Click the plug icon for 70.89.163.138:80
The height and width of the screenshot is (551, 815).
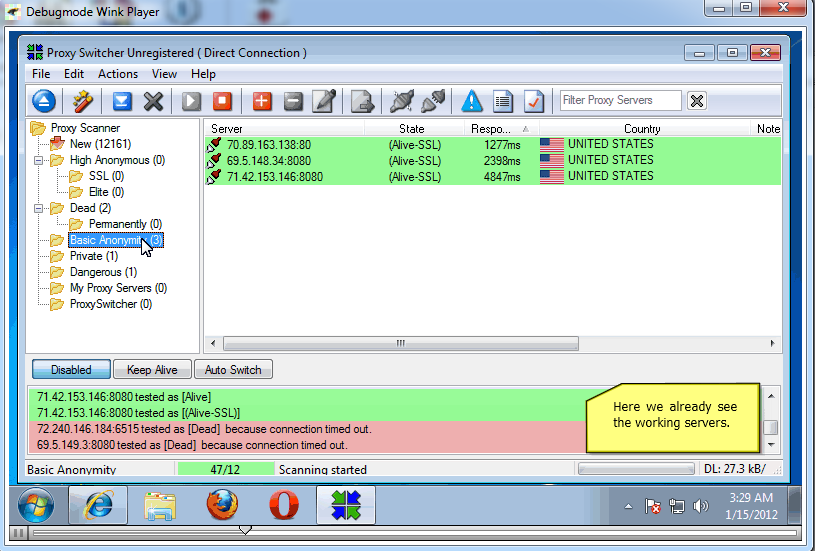coord(214,145)
